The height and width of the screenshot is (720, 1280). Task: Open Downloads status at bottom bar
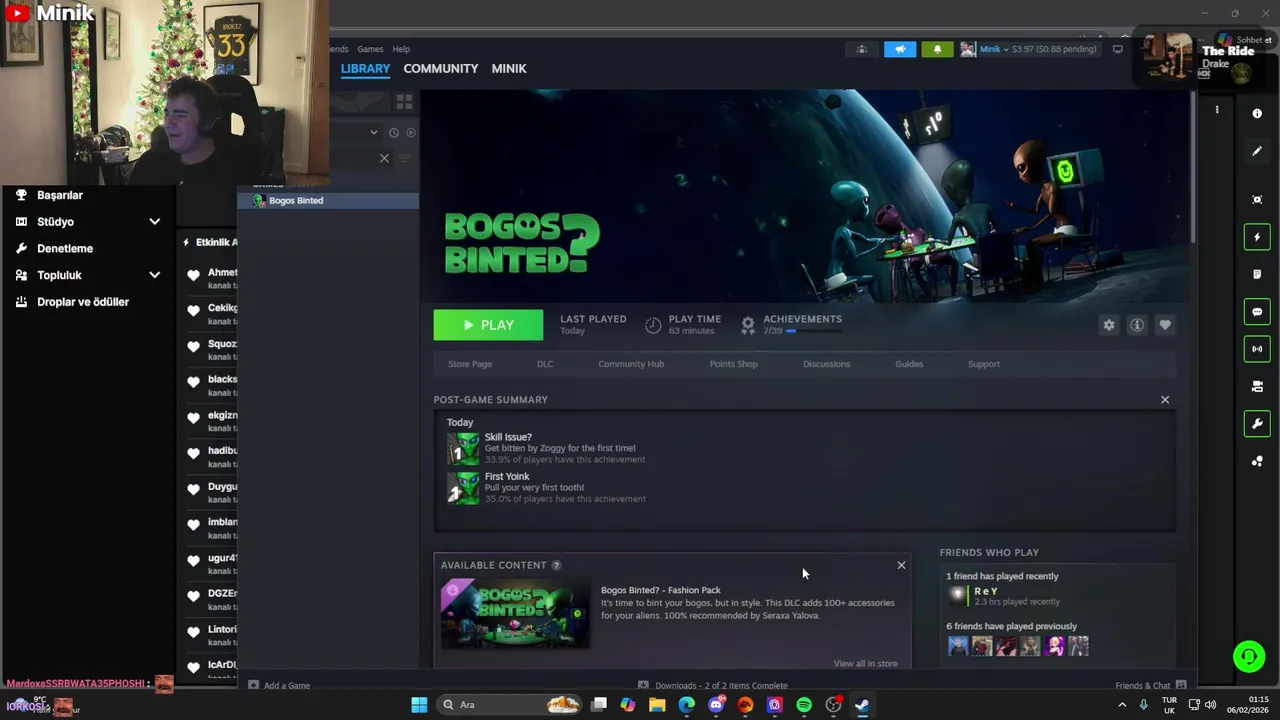pyautogui.click(x=713, y=686)
